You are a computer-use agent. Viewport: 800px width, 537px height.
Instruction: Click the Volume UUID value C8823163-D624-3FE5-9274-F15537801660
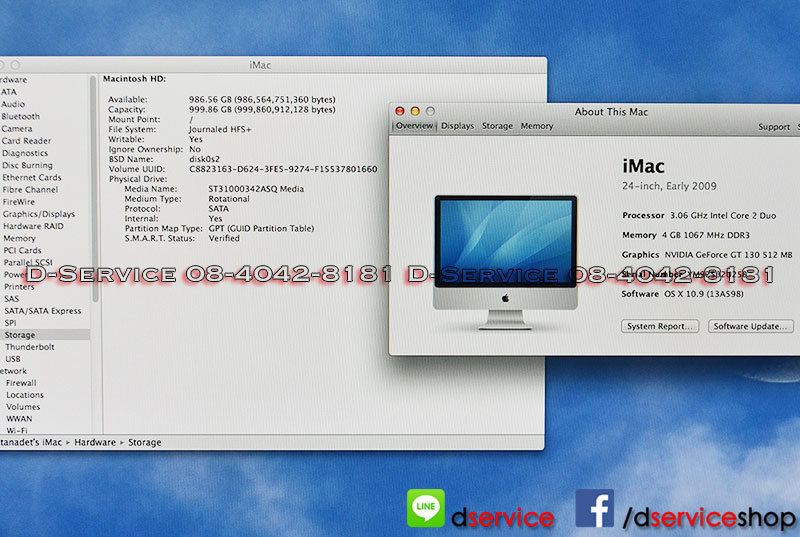(x=283, y=169)
